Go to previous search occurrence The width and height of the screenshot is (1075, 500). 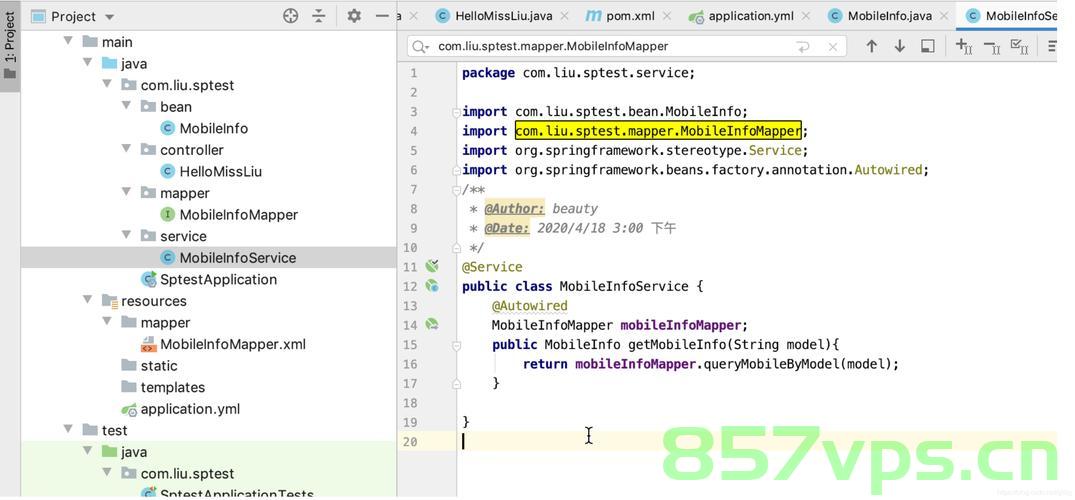(x=871, y=46)
